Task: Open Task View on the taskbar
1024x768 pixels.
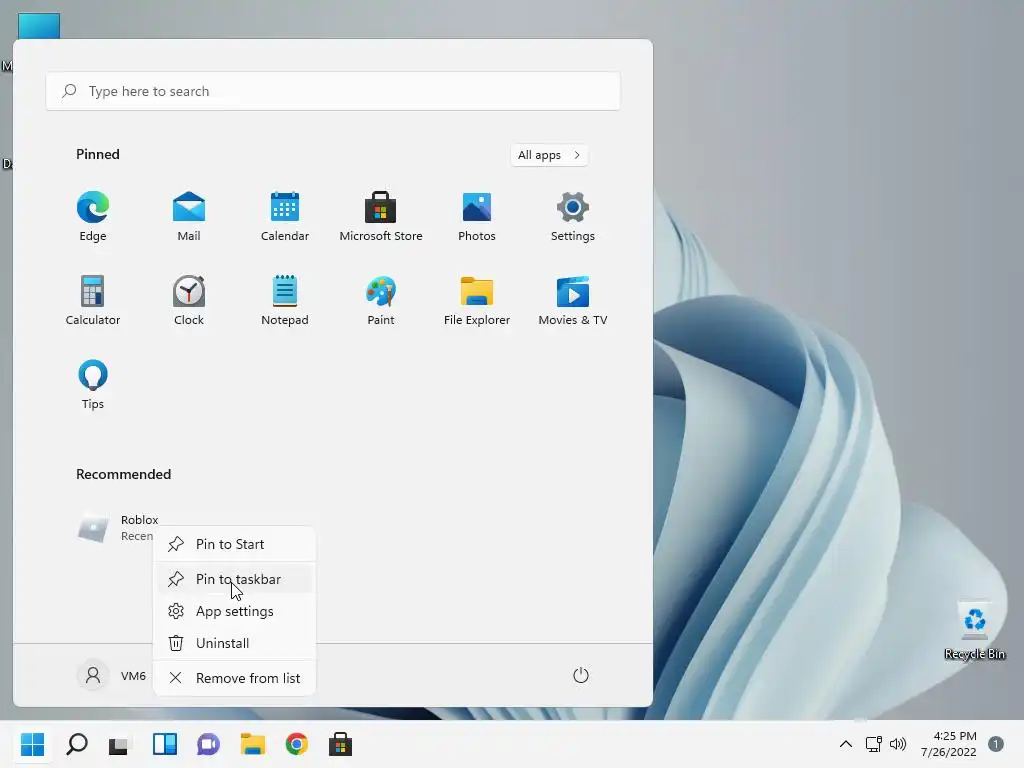Action: pyautogui.click(x=120, y=744)
